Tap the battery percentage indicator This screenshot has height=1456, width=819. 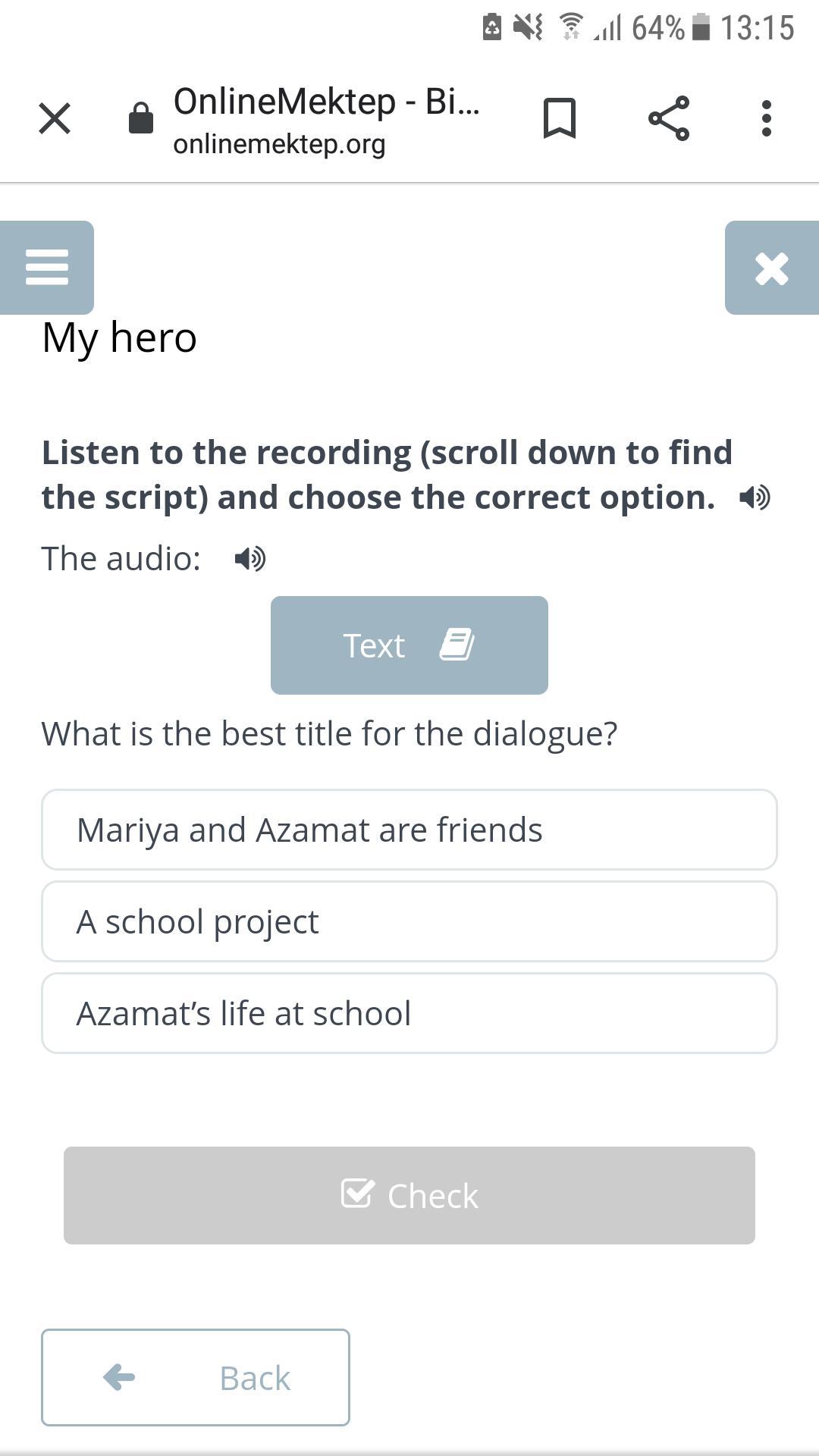tap(657, 29)
